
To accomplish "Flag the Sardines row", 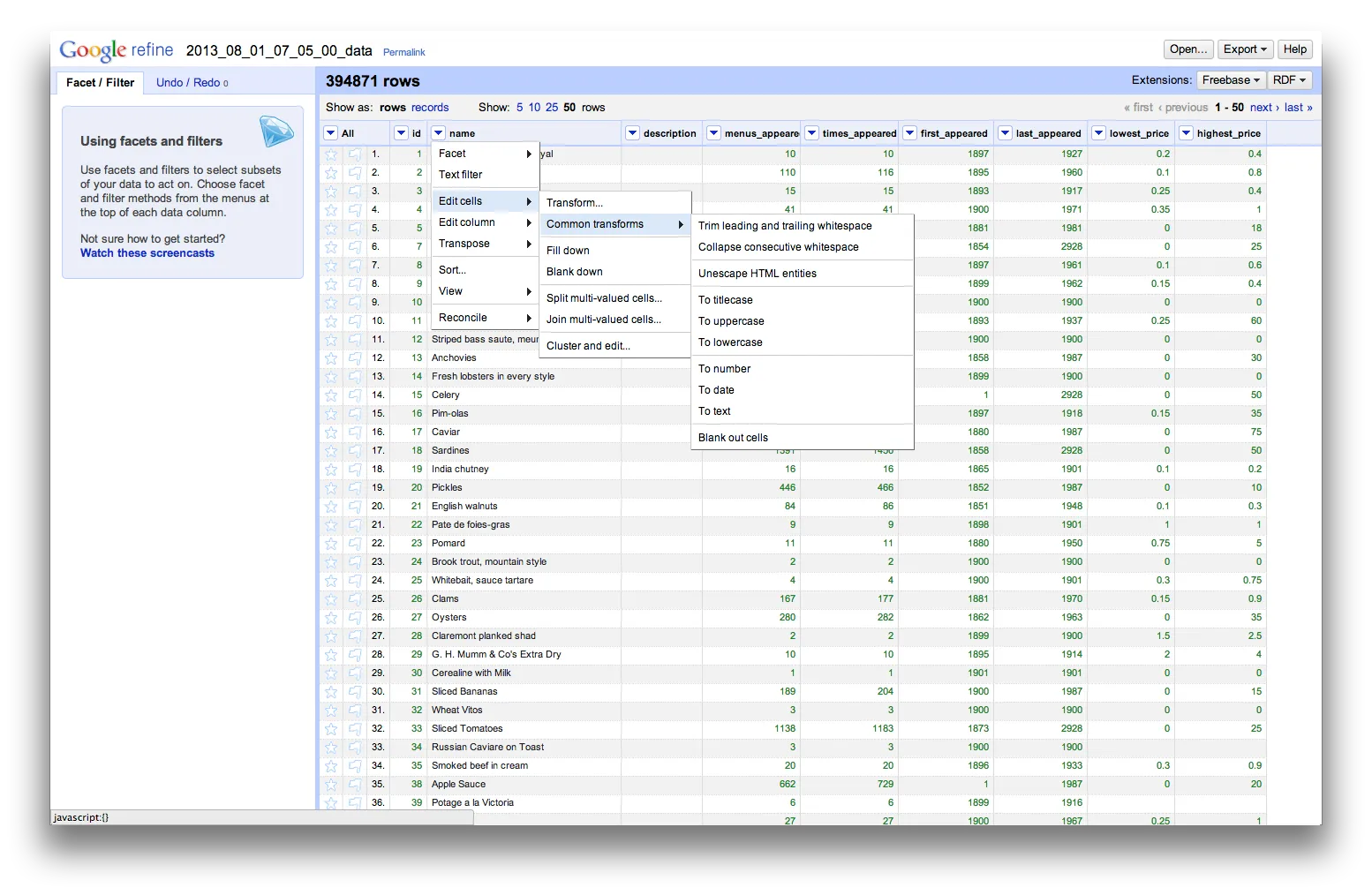I will point(354,451).
